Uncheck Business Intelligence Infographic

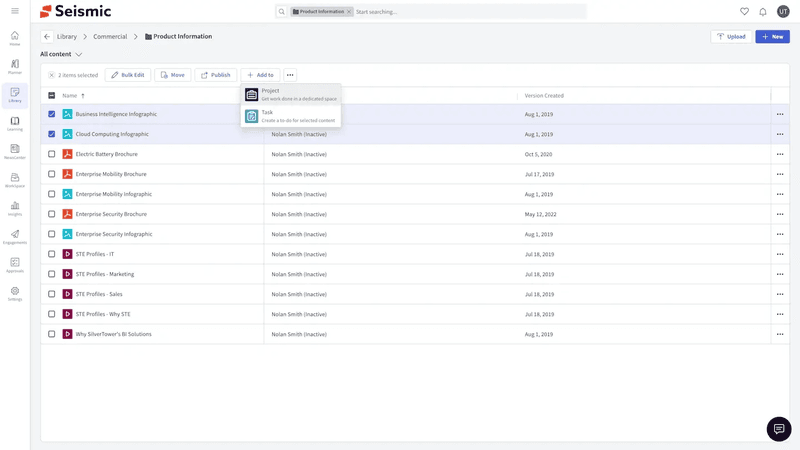point(52,114)
